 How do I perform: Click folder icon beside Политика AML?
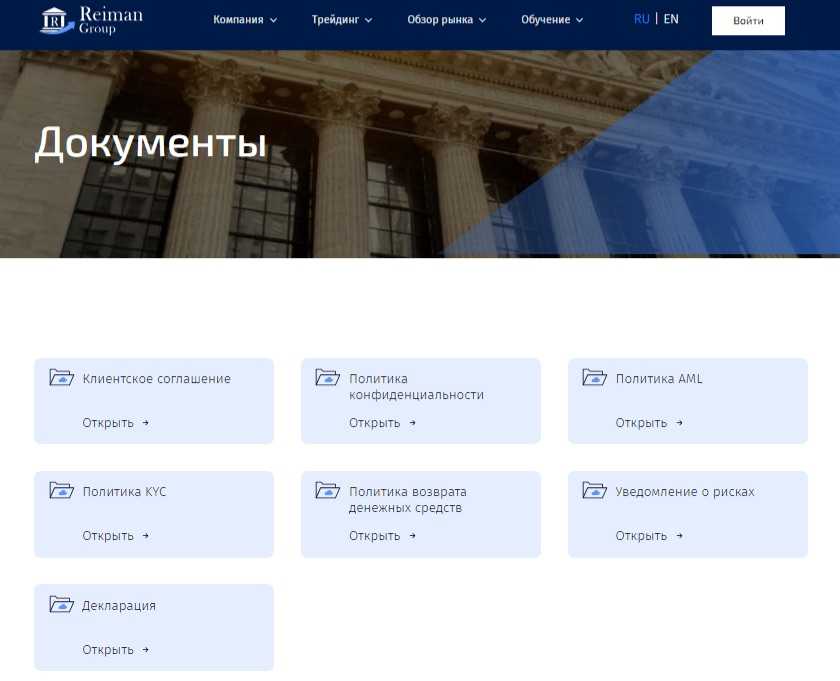[x=595, y=378]
